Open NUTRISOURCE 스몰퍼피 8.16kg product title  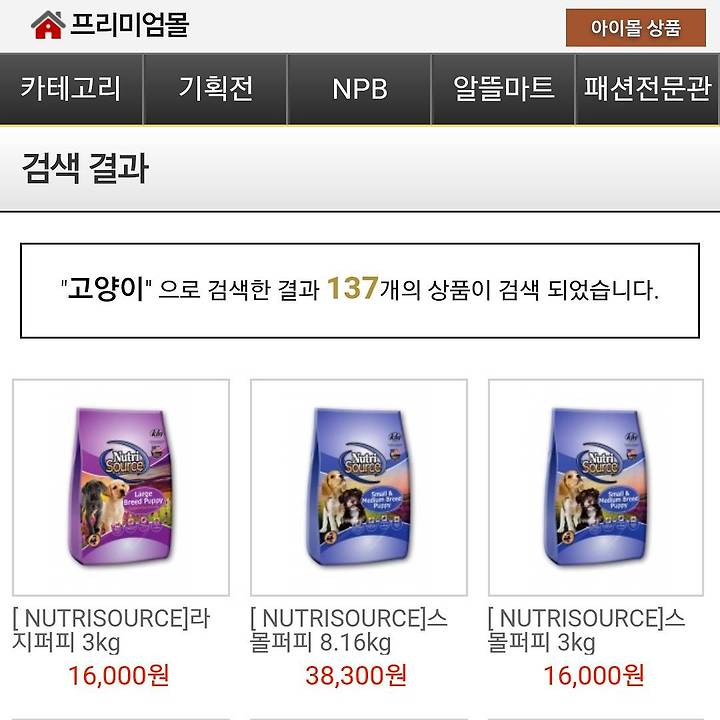pos(349,630)
